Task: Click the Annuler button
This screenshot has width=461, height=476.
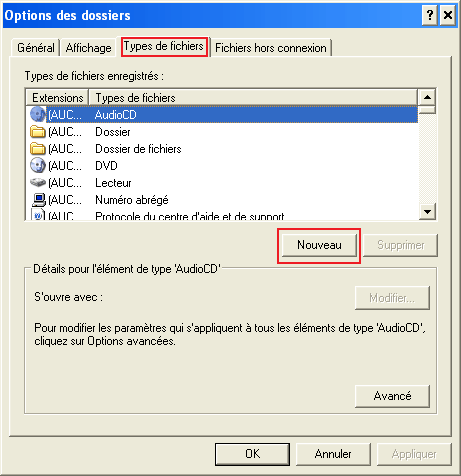Action: pos(333,454)
